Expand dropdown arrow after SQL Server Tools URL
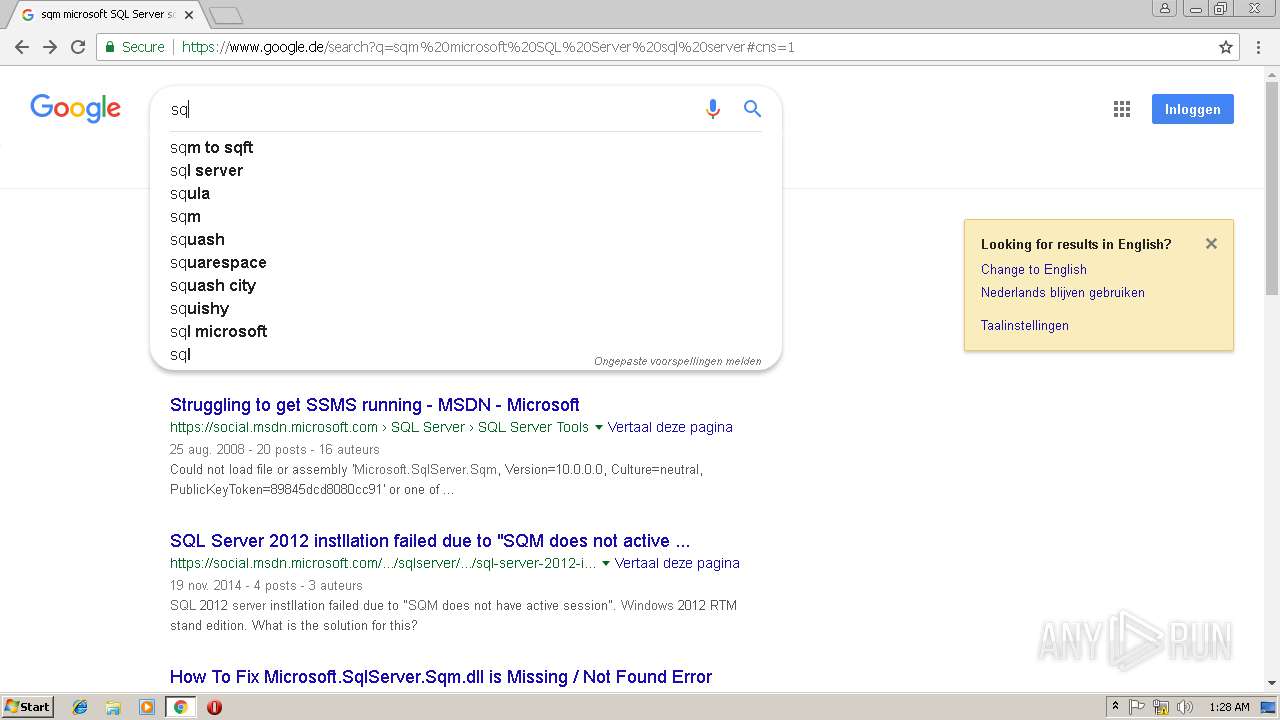 pos(599,427)
